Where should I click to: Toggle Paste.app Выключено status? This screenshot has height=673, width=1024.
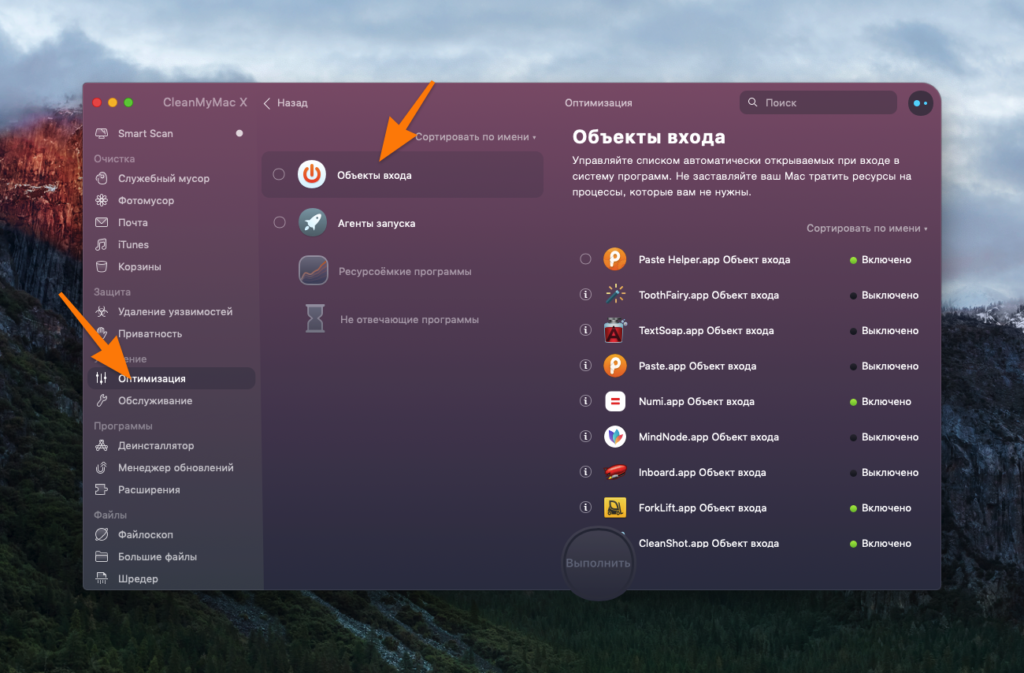[884, 366]
